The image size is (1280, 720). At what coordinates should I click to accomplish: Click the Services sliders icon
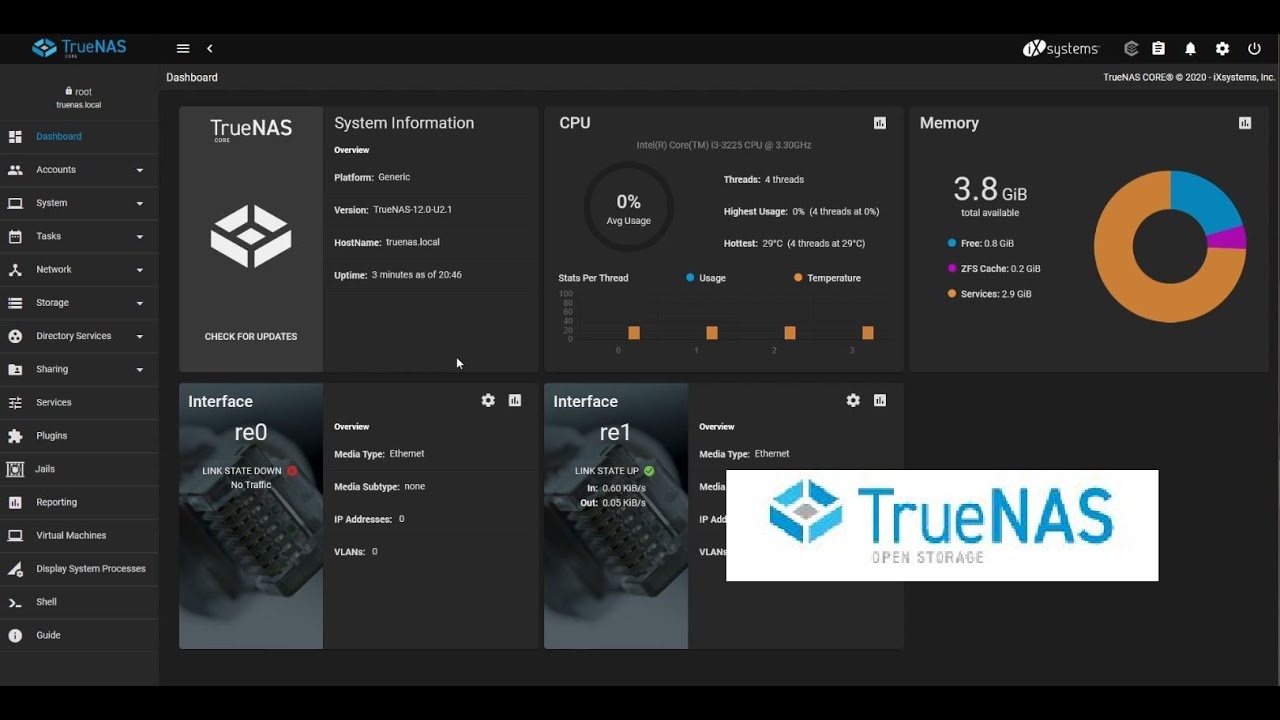15,403
